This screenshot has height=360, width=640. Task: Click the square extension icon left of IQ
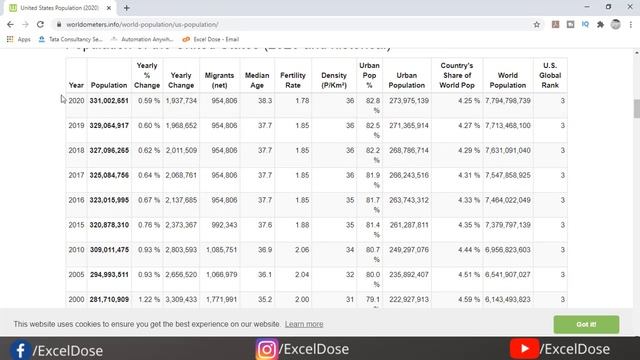click(570, 24)
